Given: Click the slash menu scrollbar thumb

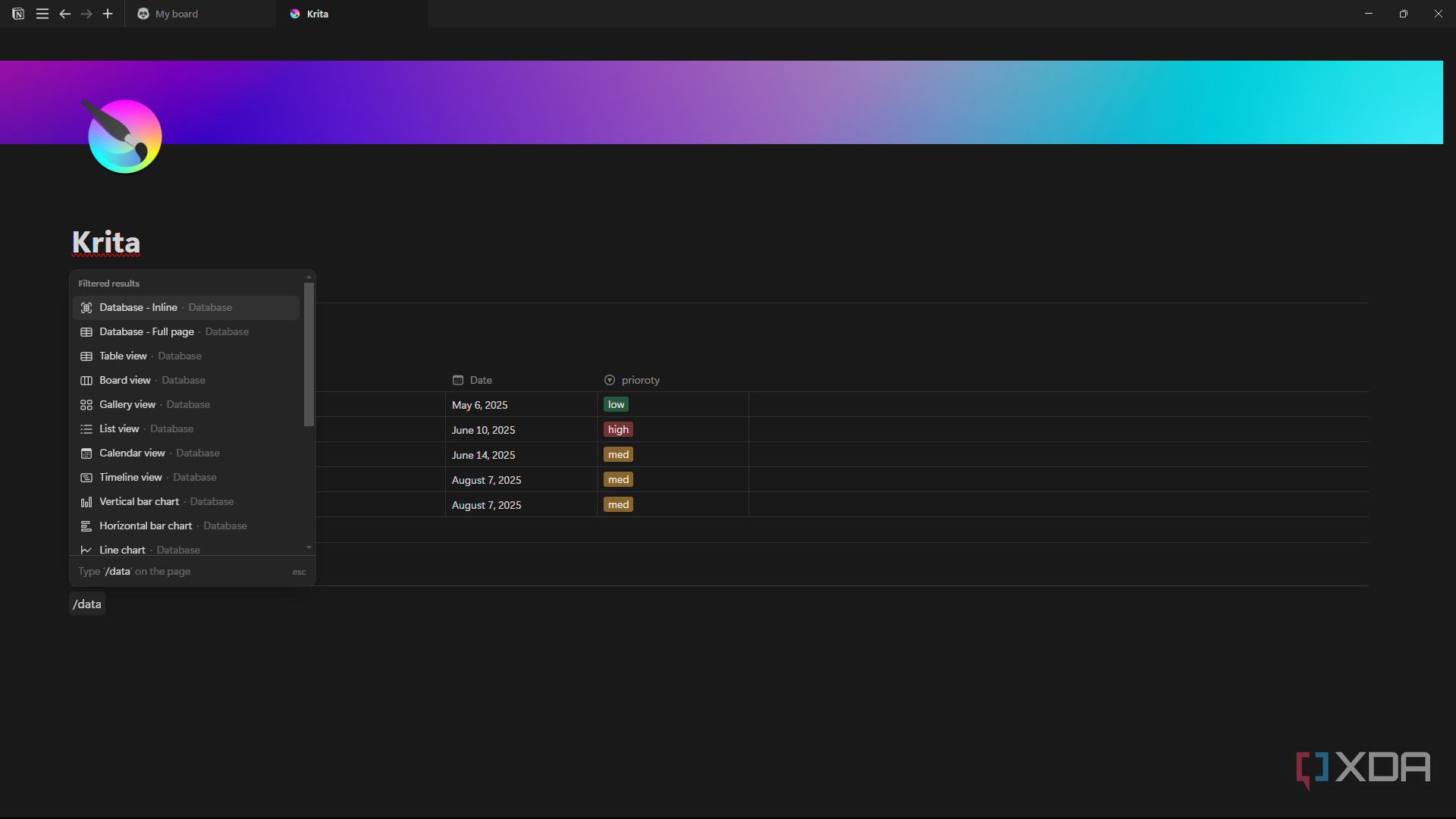Looking at the screenshot, I should (x=309, y=354).
